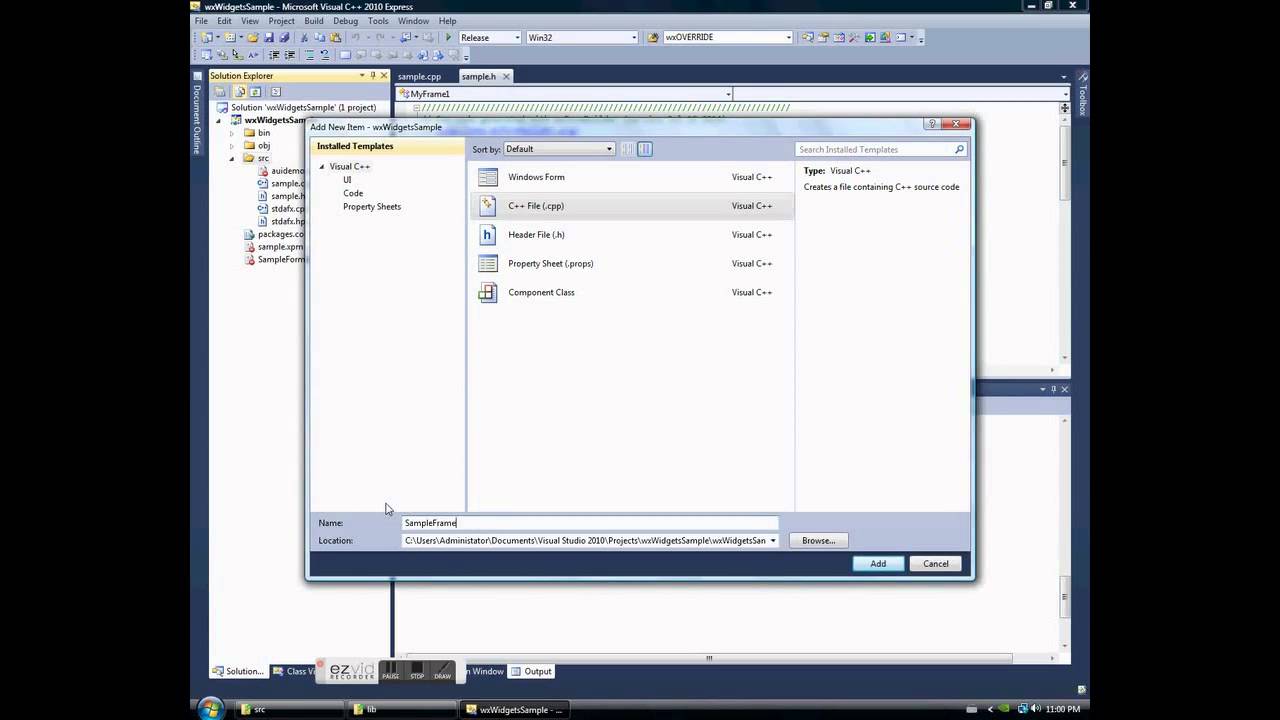Click the ezvid DRAW tool
The height and width of the screenshot is (720, 1280).
click(x=442, y=670)
